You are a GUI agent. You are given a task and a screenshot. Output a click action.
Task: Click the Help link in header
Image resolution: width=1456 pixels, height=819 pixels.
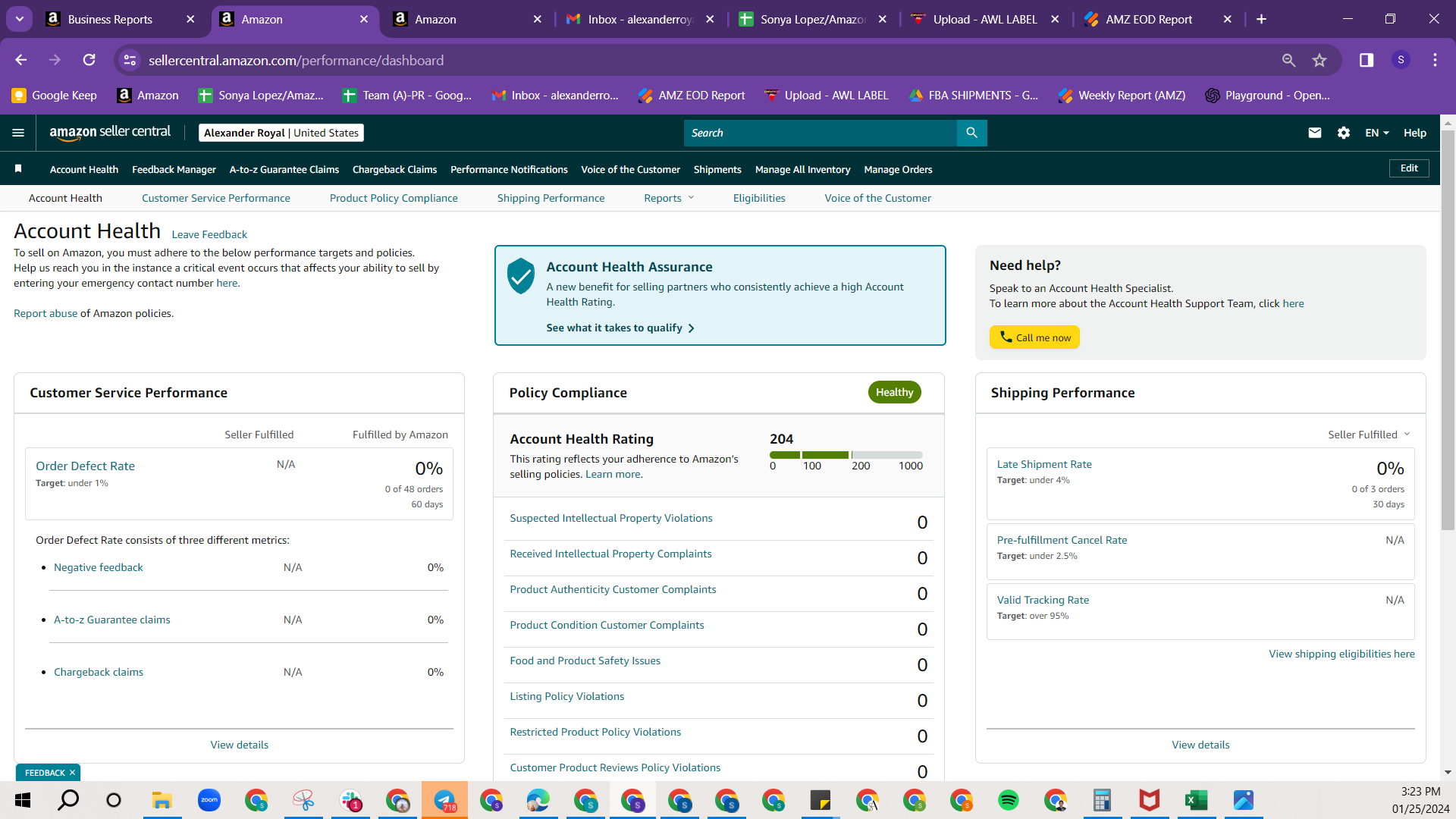click(x=1415, y=133)
